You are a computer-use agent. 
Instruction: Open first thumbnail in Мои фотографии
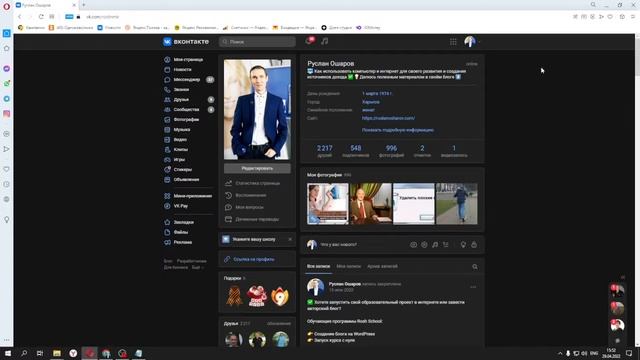[328, 204]
